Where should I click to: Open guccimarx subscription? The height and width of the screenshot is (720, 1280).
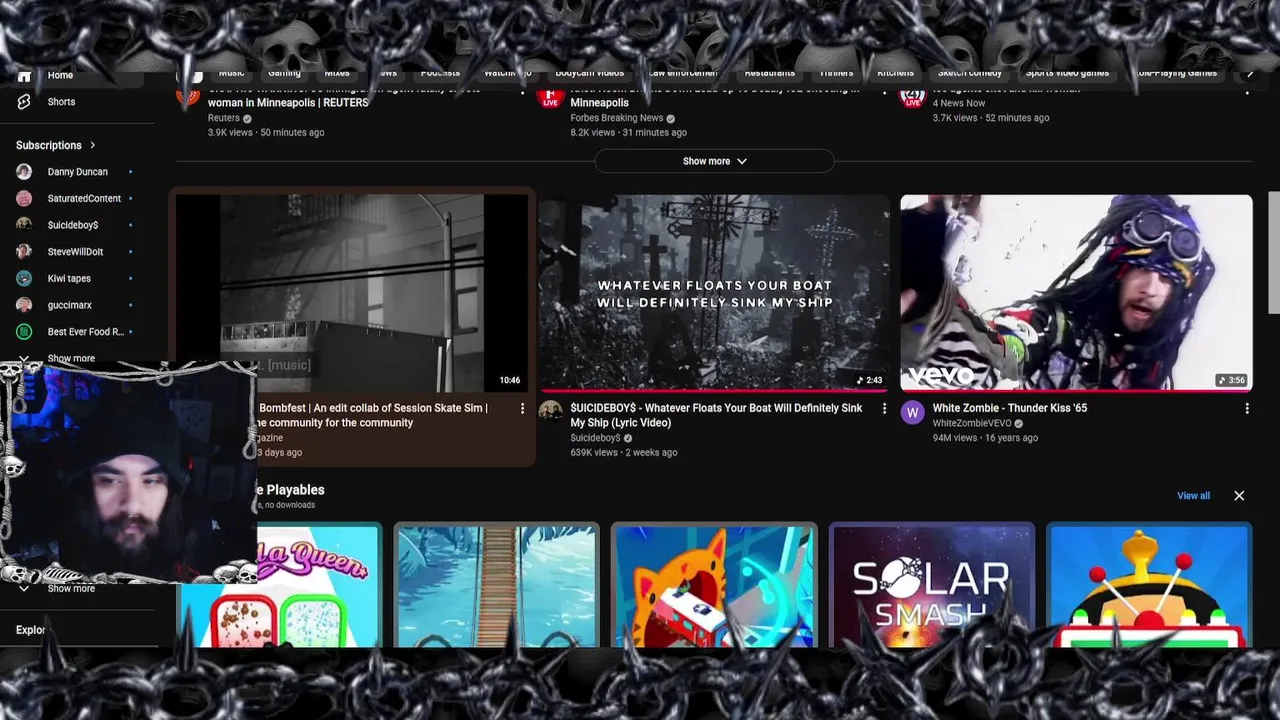tap(69, 305)
